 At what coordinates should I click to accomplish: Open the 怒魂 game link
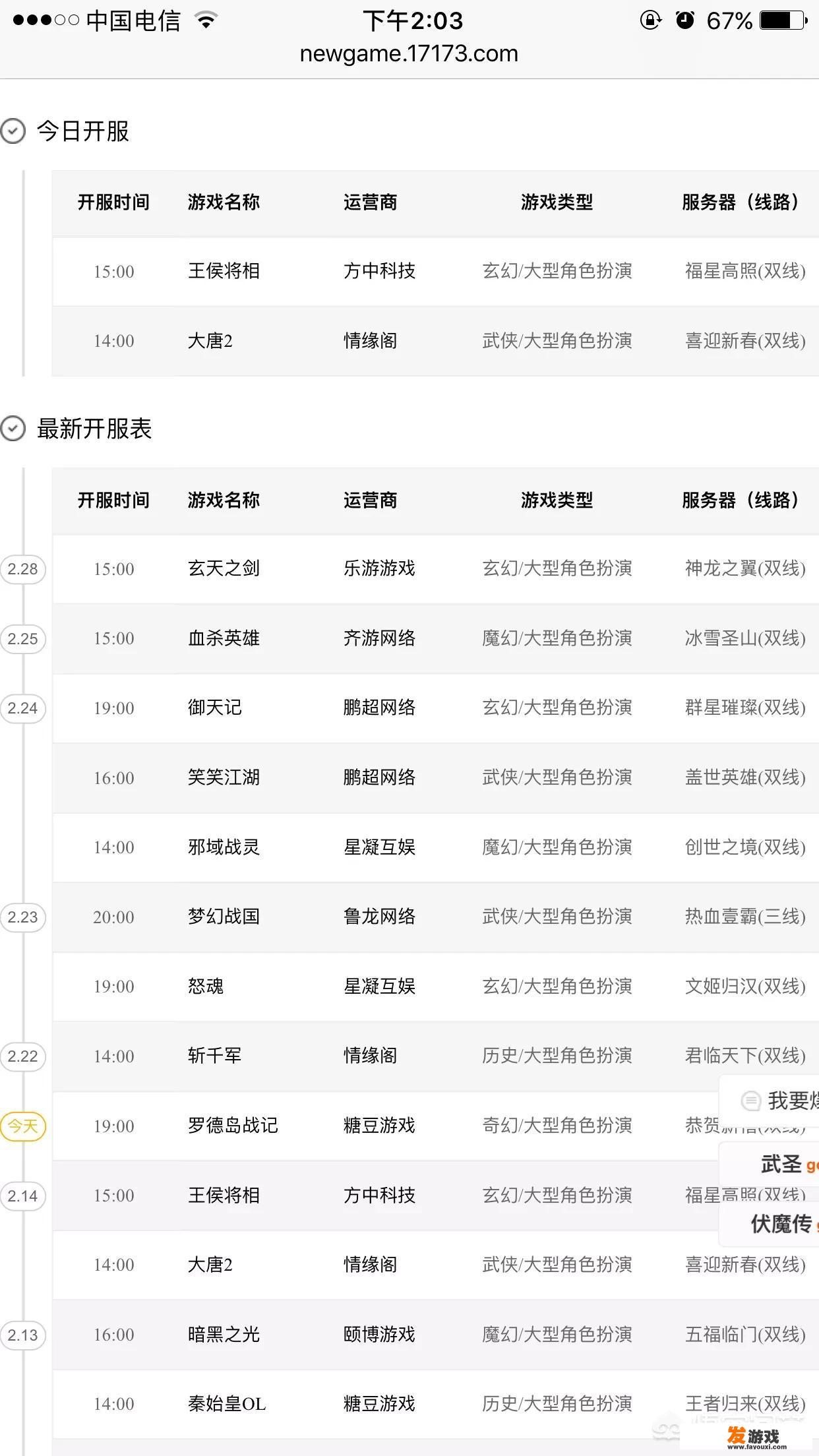click(x=206, y=986)
